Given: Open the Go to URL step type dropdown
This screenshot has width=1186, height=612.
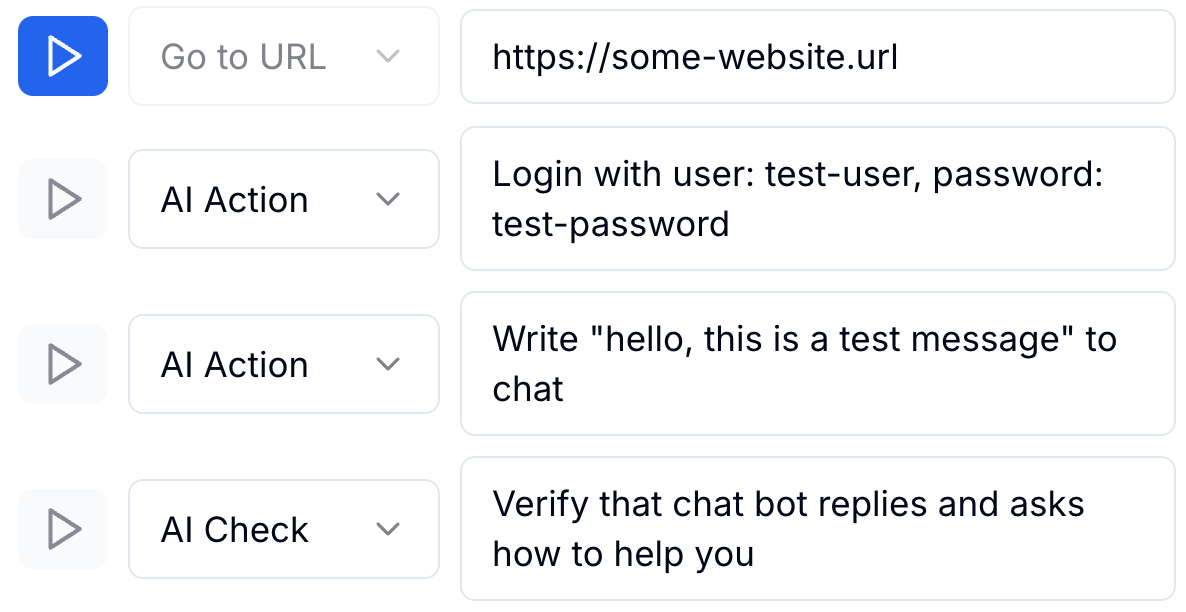Looking at the screenshot, I should (283, 56).
